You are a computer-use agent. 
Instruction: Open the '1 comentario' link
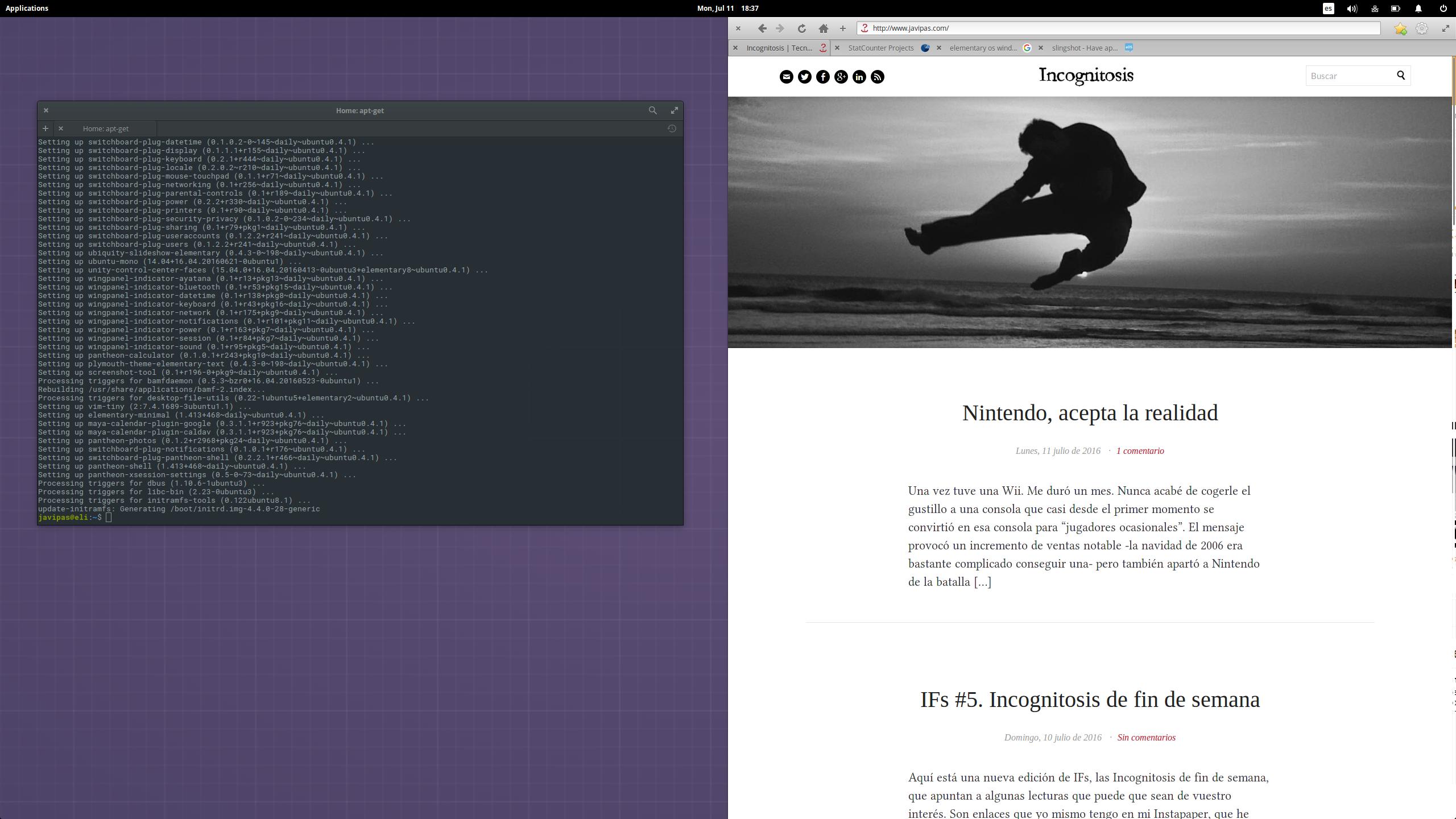[1140, 450]
